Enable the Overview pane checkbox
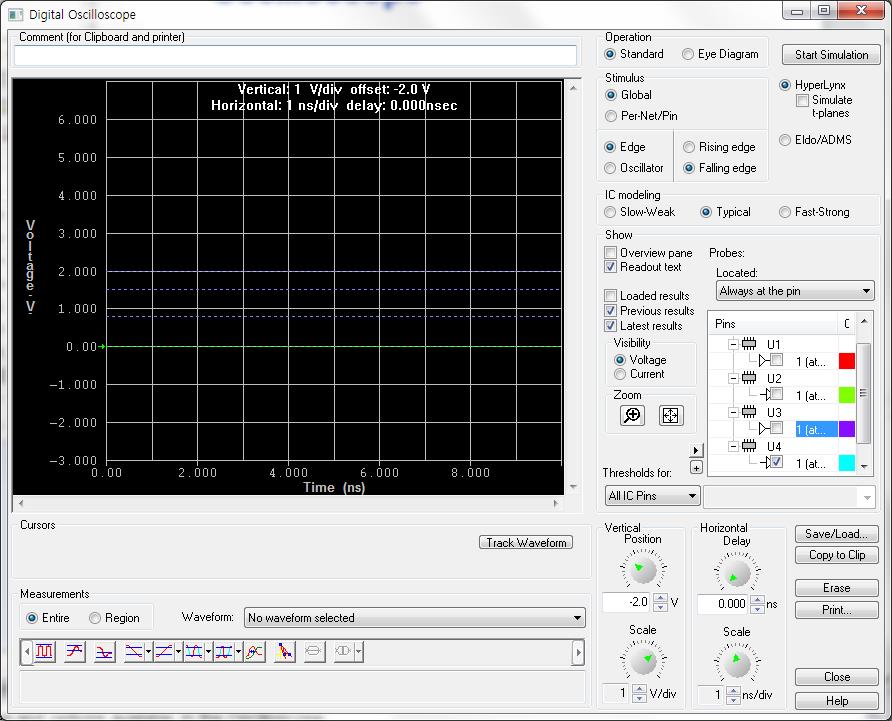The image size is (892, 721). tap(610, 253)
